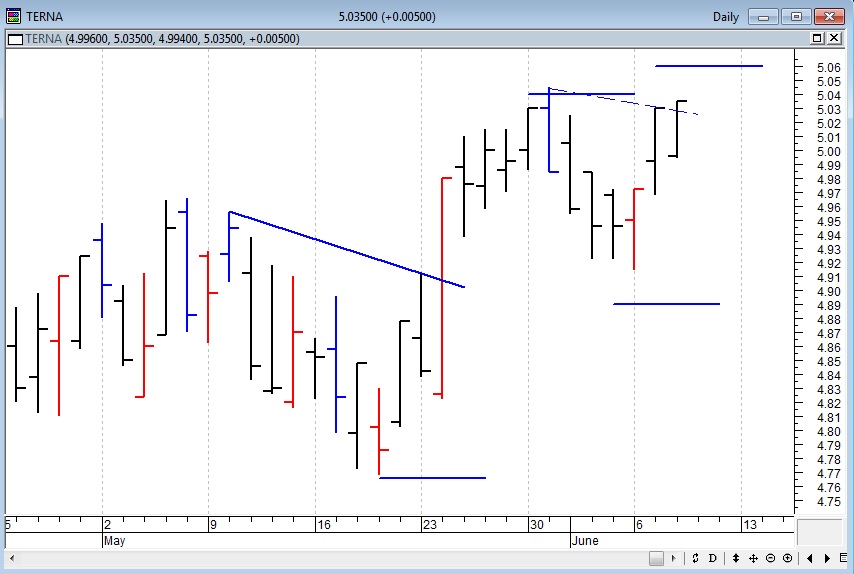Click the empty box right of date axis
Image resolution: width=854 pixels, height=574 pixels.
pyautogui.click(x=820, y=532)
